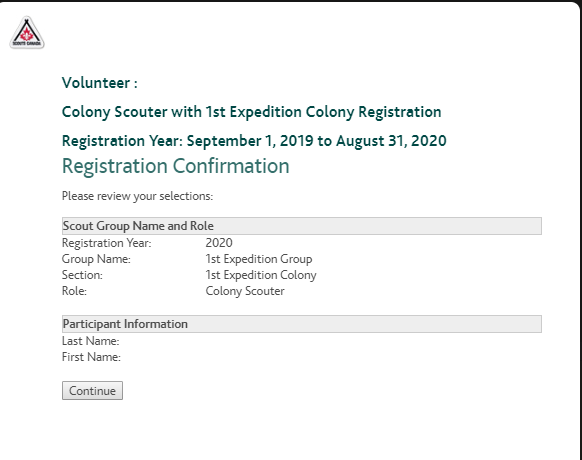Click the 'Section:' label
The width and height of the screenshot is (582, 460).
pos(82,275)
